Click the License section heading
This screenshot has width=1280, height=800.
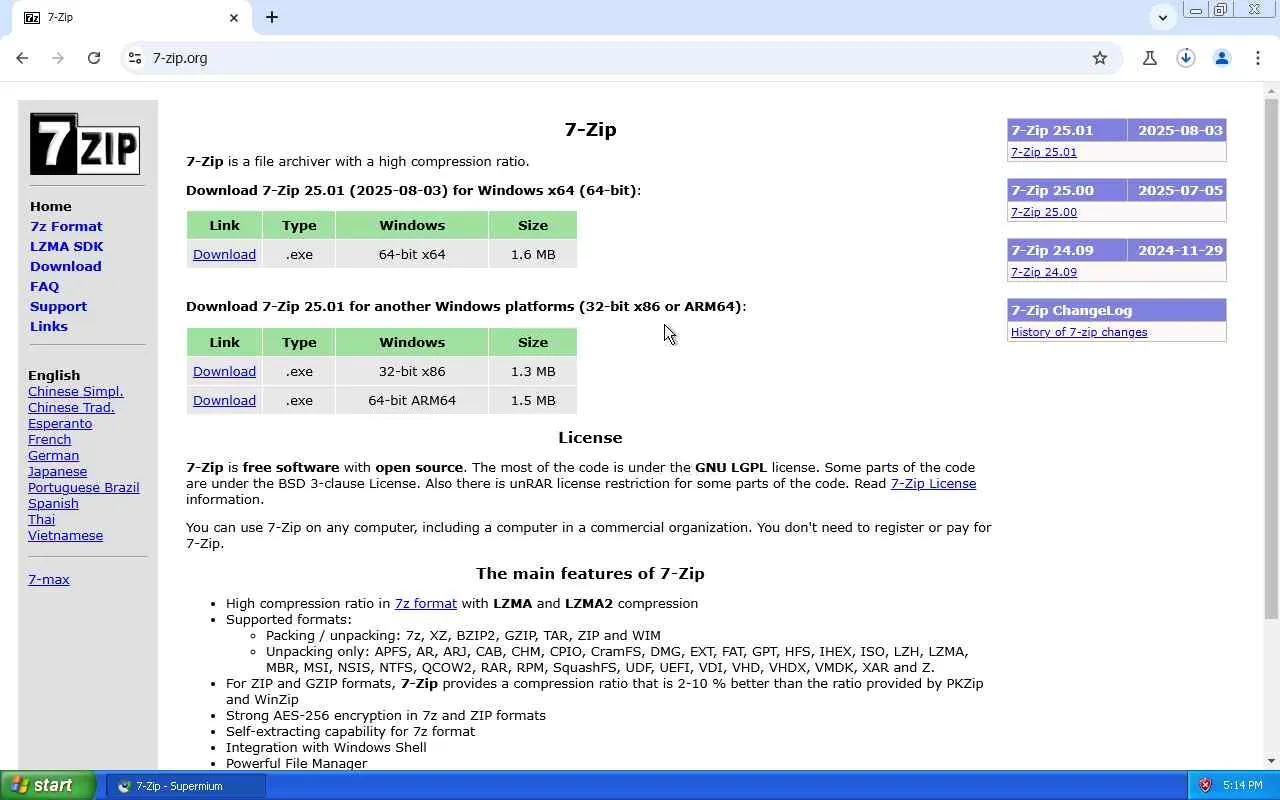(590, 437)
